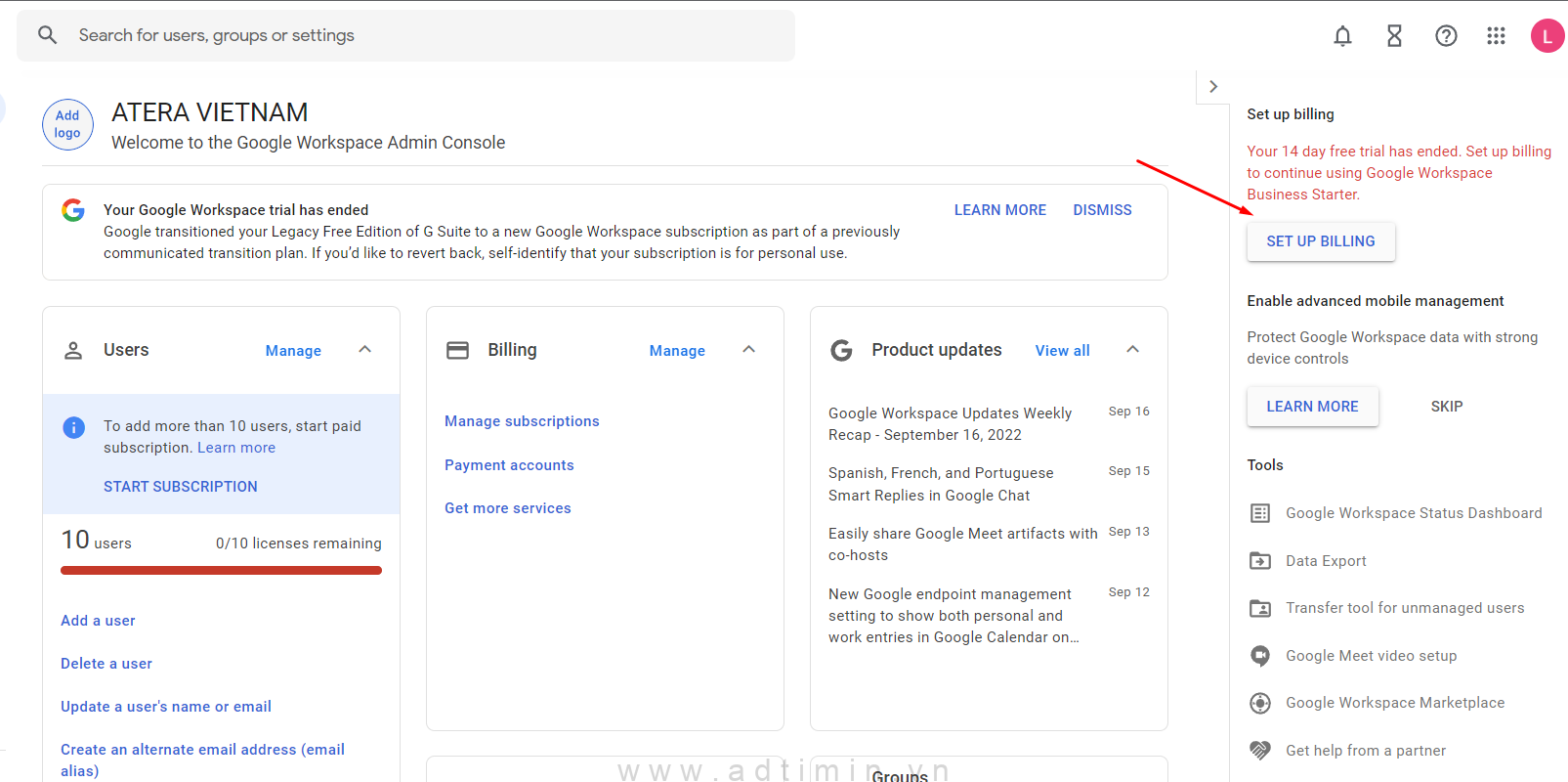Click the Groups card heading
The image size is (1568, 782).
tap(900, 776)
